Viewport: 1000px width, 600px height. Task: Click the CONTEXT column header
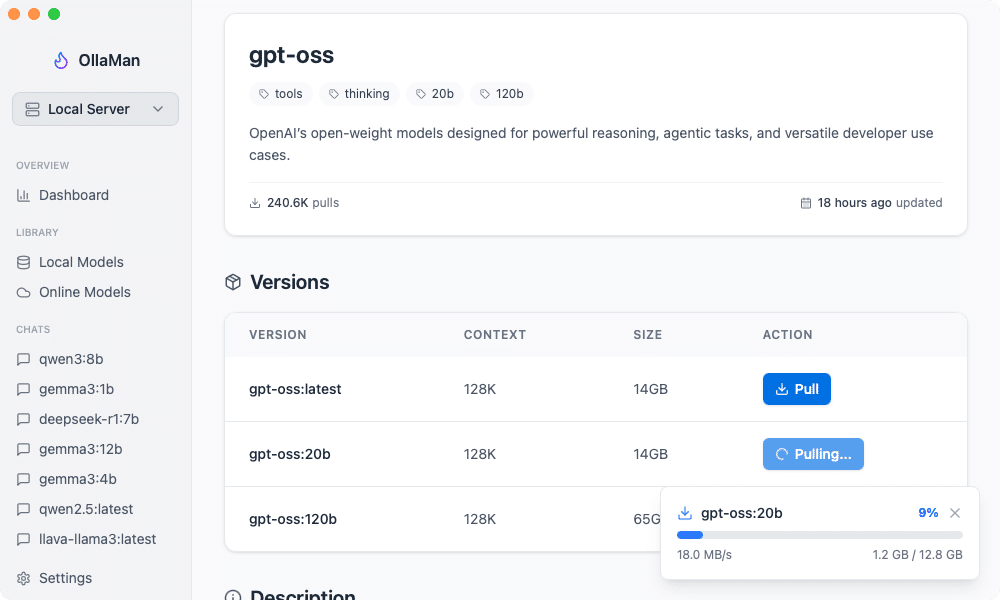point(495,335)
